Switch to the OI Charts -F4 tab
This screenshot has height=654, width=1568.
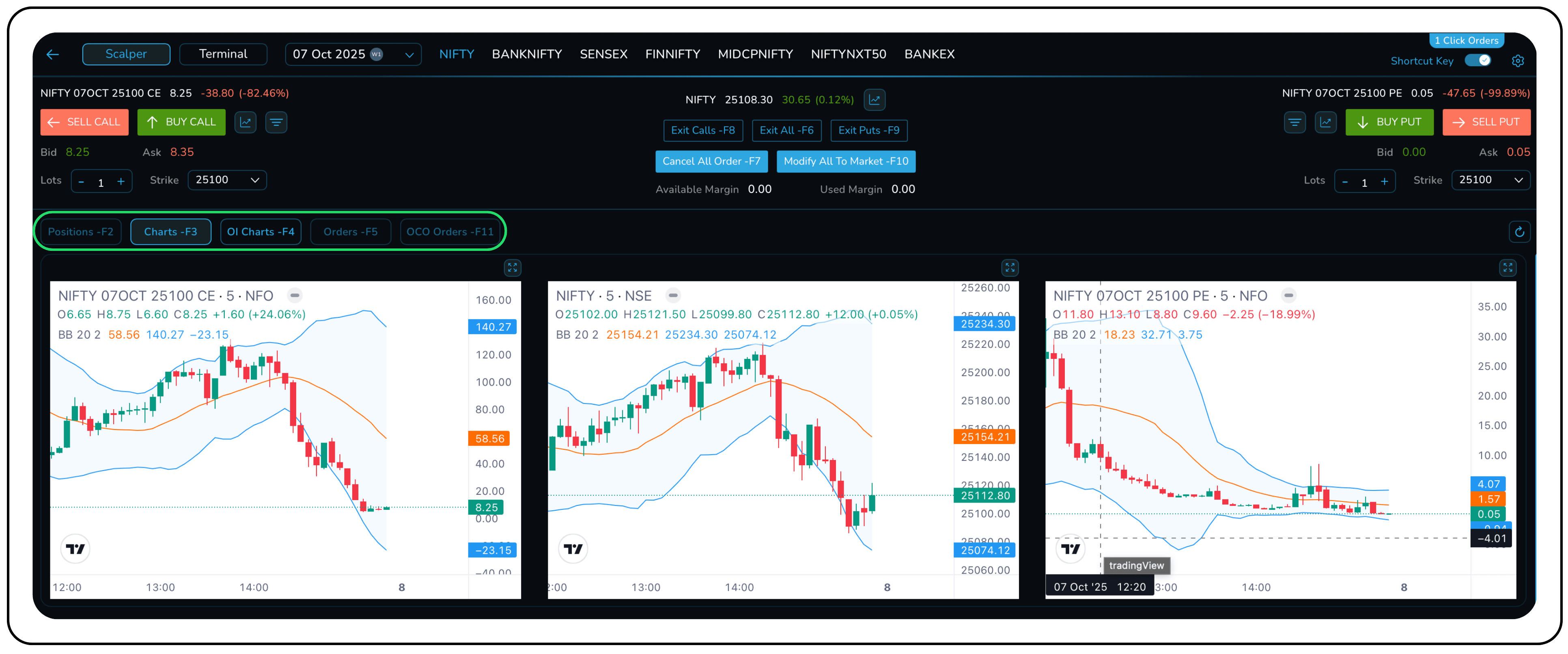[x=261, y=231]
